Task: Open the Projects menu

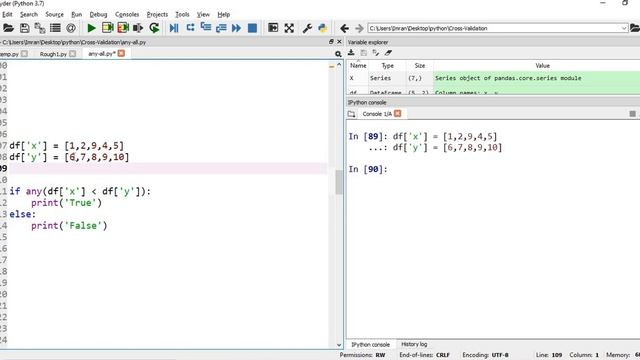Action: (157, 14)
